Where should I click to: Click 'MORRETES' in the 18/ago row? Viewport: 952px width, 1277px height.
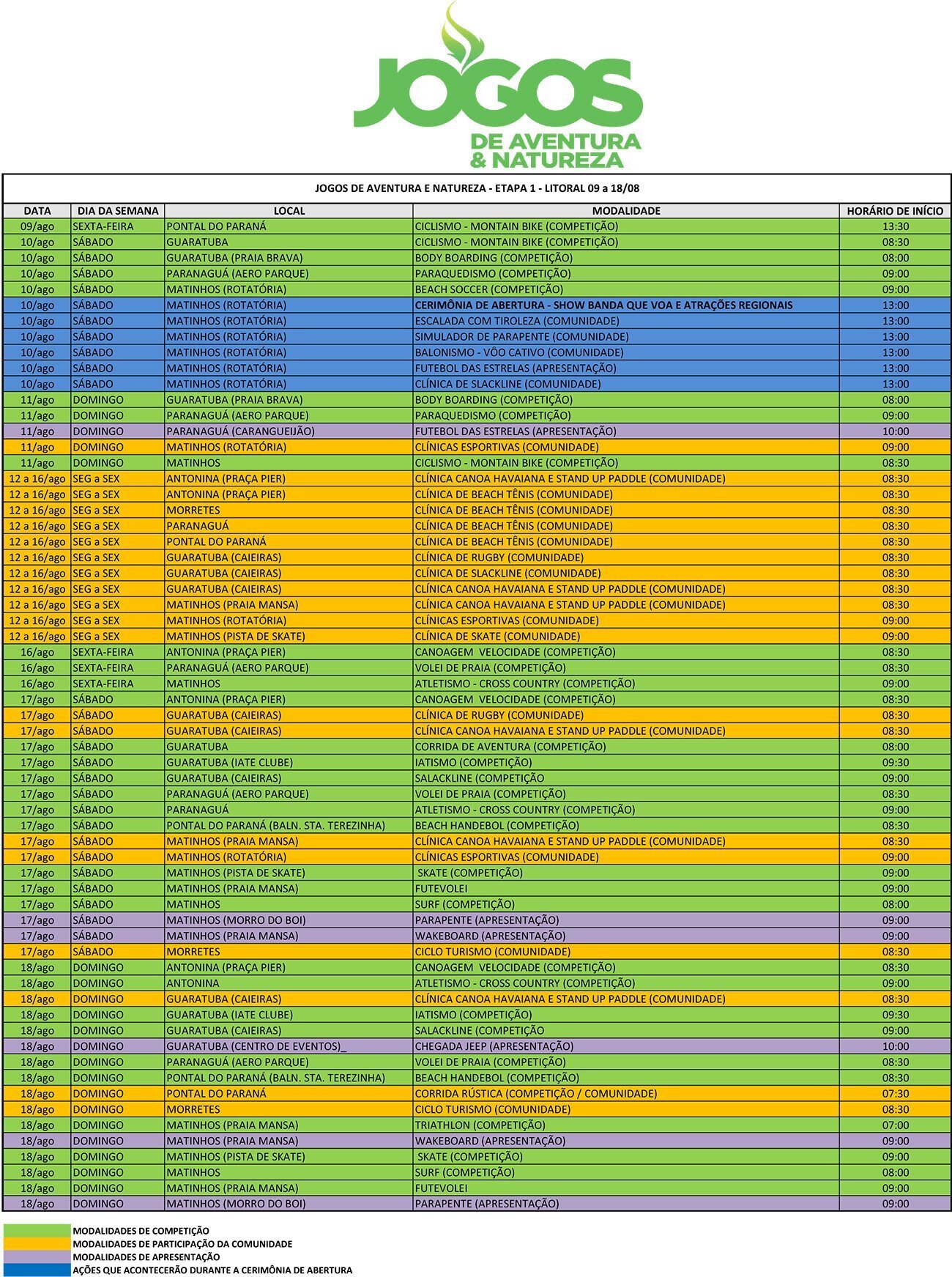tap(289, 1109)
